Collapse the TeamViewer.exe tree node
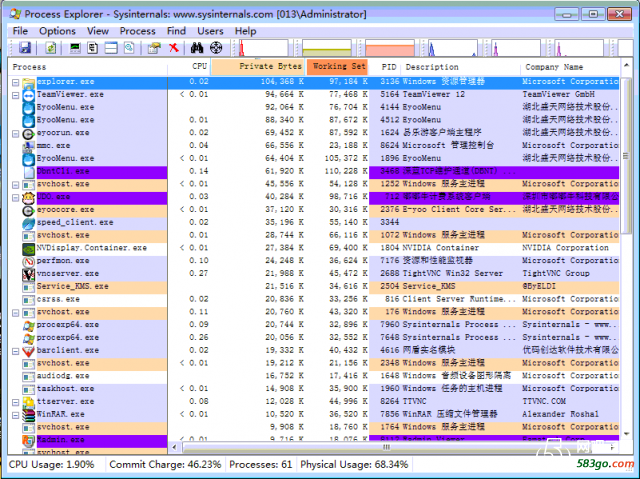Viewport: 640px width, 479px height. 16,95
